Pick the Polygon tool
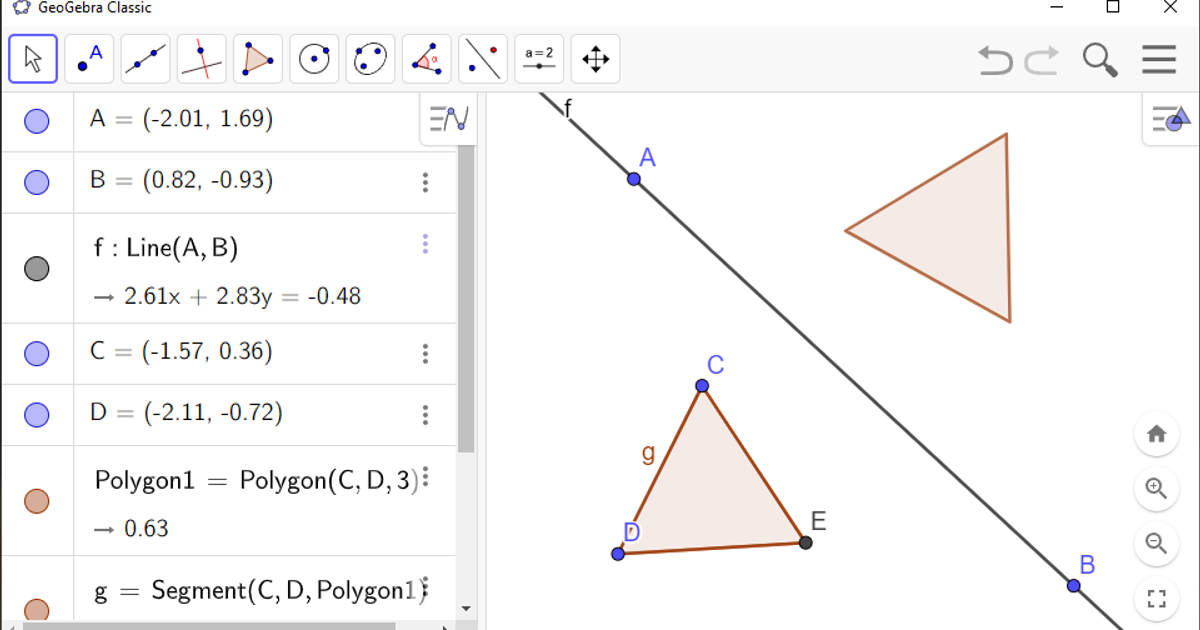The image size is (1200, 630). [x=258, y=59]
